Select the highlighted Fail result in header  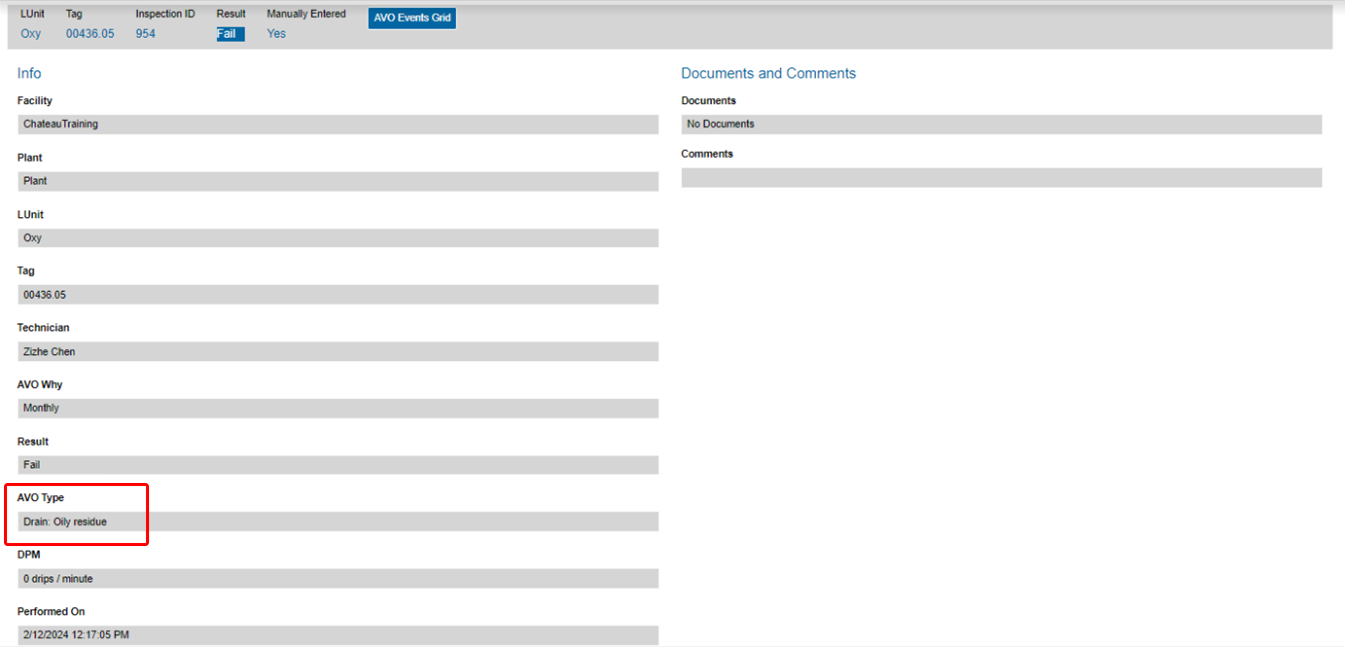(x=230, y=34)
